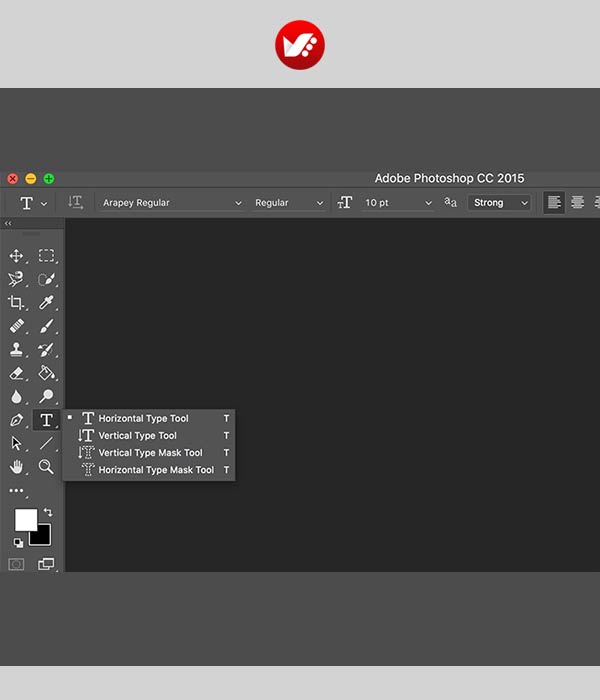Select the Pen tool
The image size is (600, 700).
17,420
